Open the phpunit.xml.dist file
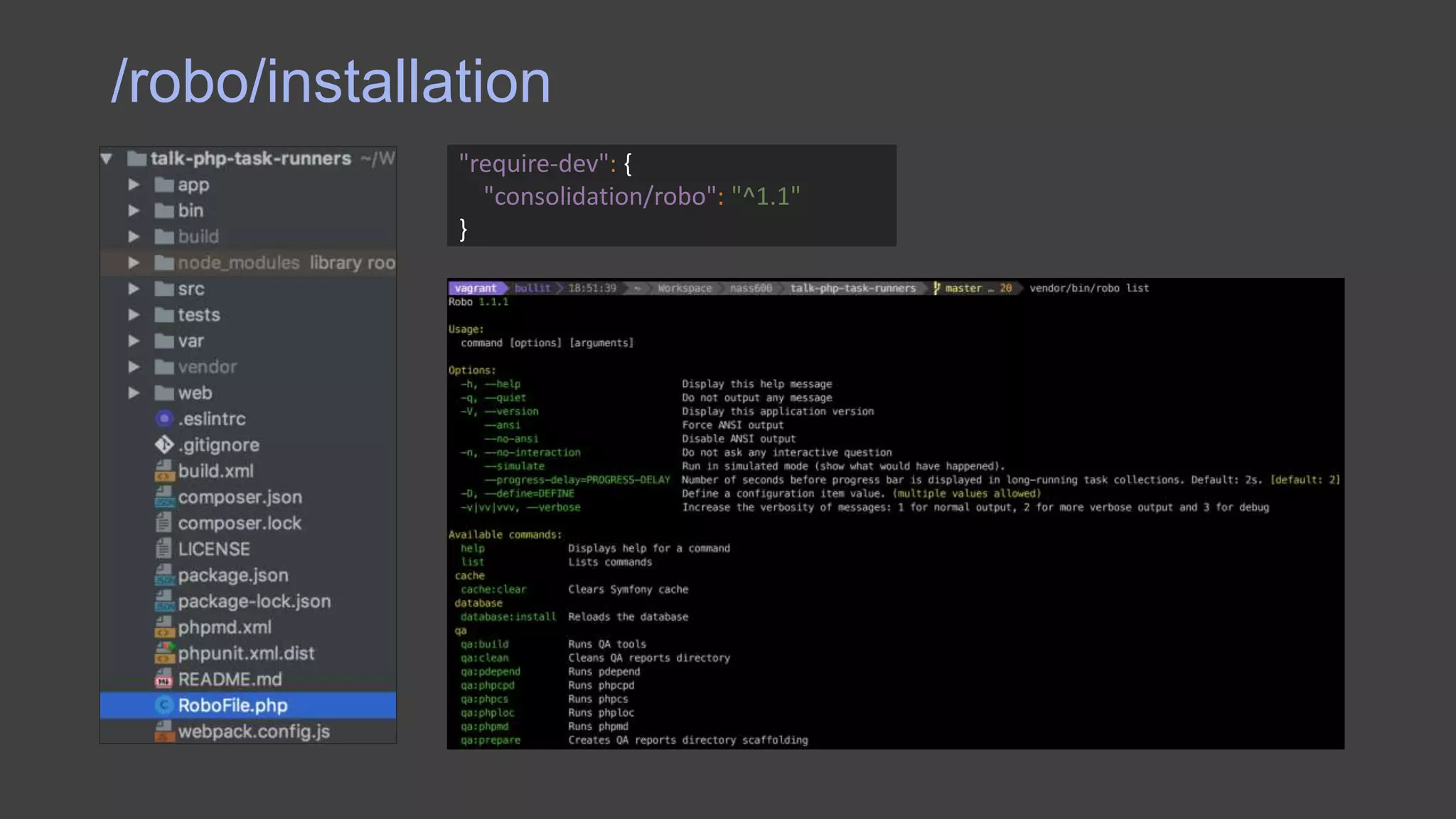Viewport: 1456px width, 819px height. pyautogui.click(x=246, y=653)
